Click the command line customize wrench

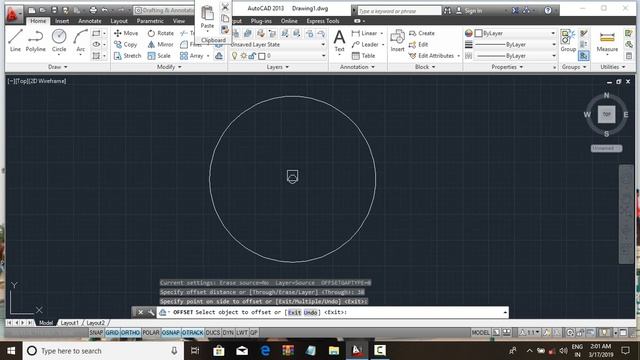151,312
